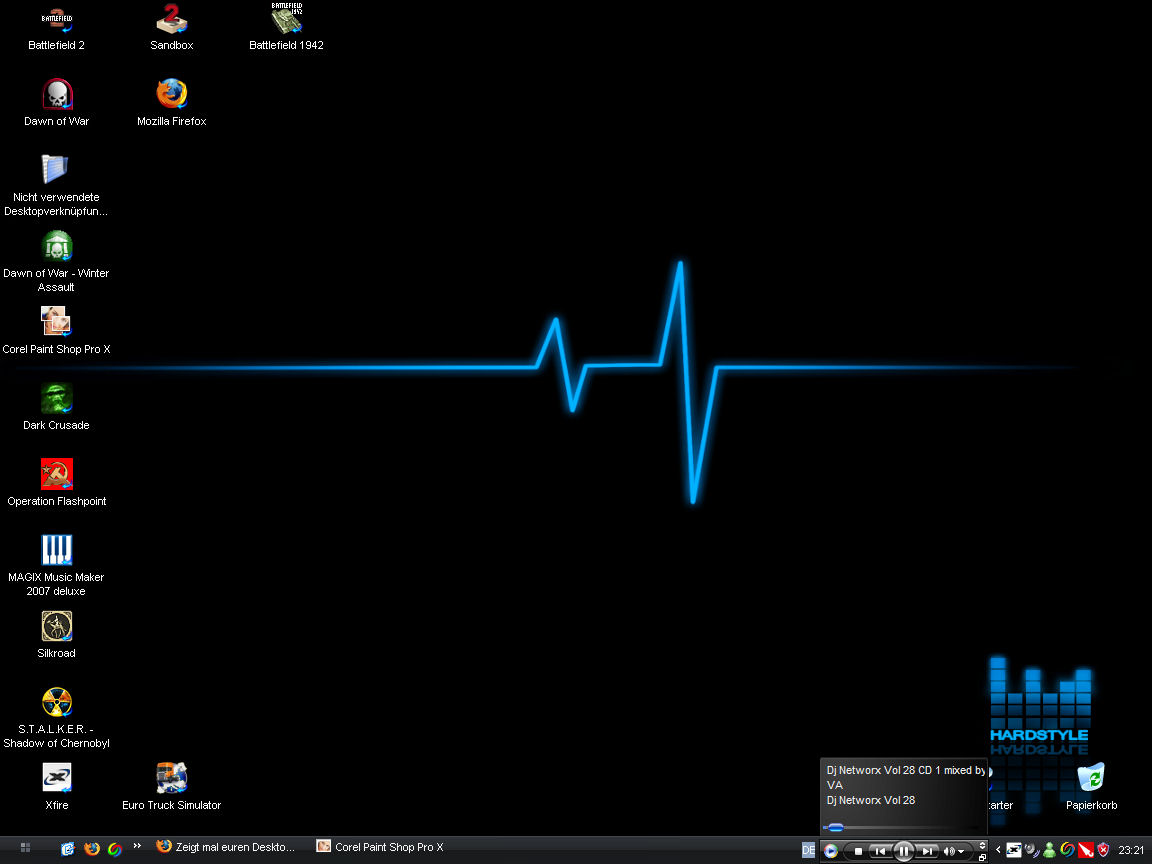1152x864 pixels.
Task: Open the Nicht verwendete Desktopverknüpfungen folder
Action: (56, 185)
